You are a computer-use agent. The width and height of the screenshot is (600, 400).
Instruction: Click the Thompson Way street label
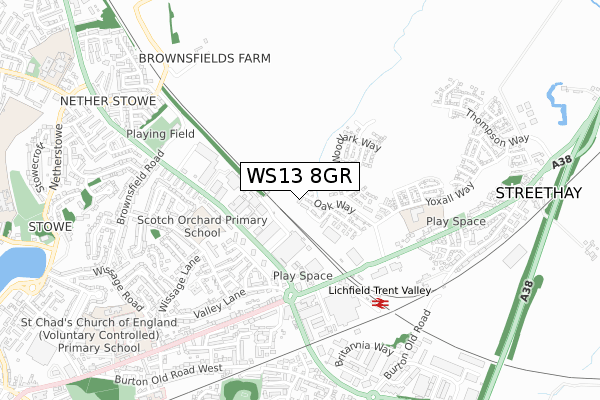(x=497, y=129)
